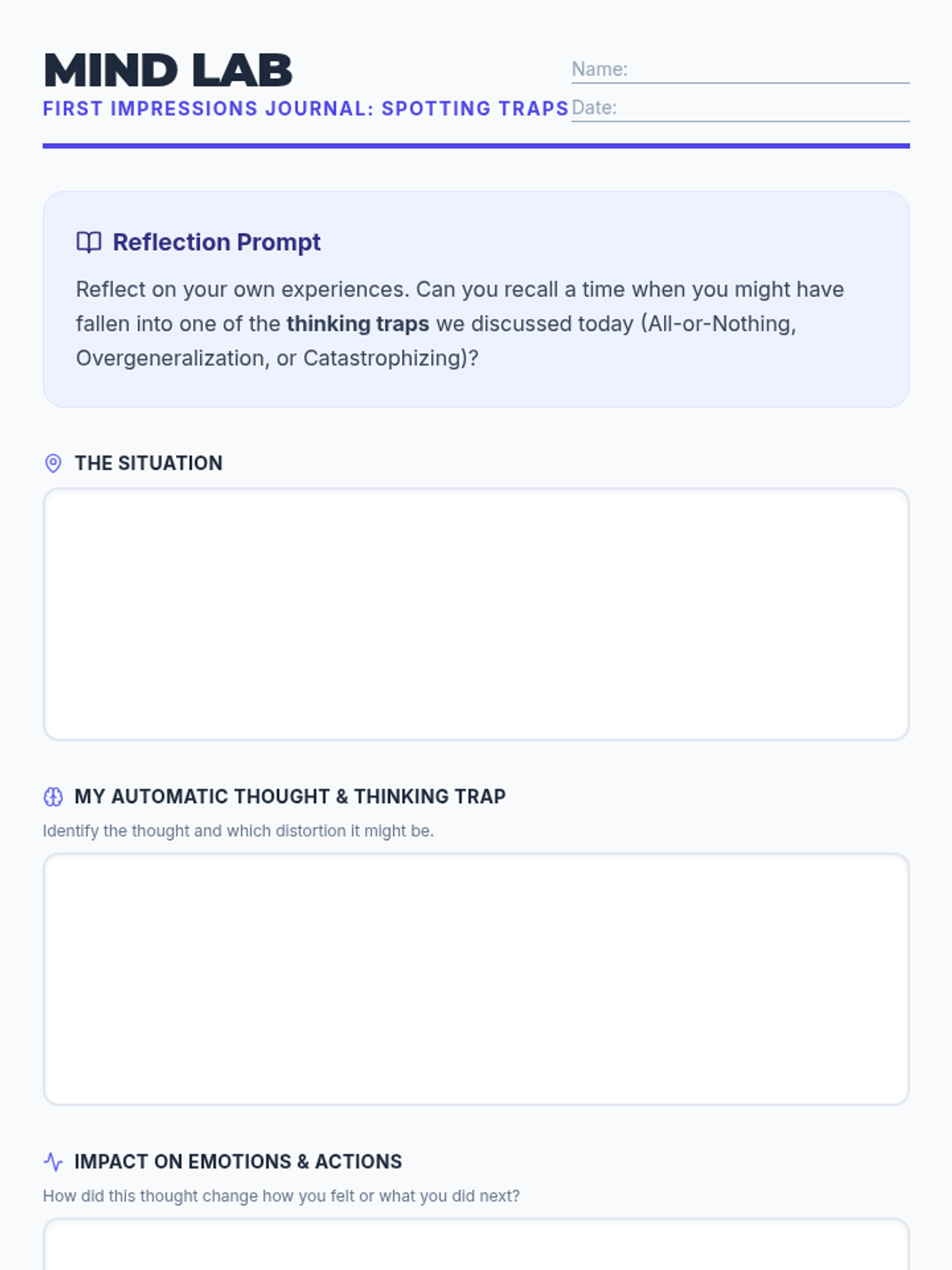Image resolution: width=952 pixels, height=1270 pixels.
Task: Click the "How did this thought change" hint
Action: click(x=281, y=1196)
